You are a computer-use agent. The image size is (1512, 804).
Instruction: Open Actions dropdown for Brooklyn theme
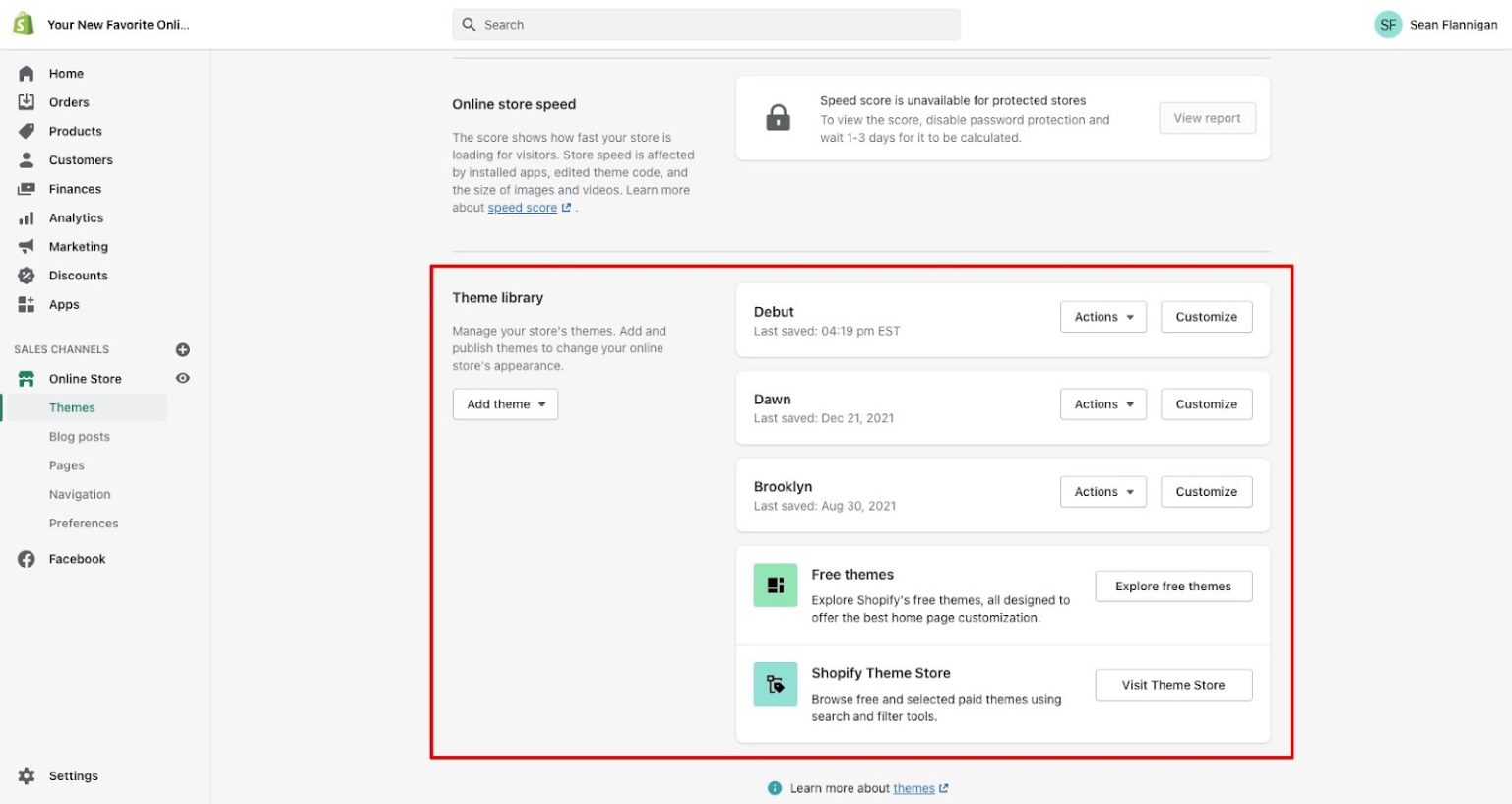click(x=1102, y=492)
